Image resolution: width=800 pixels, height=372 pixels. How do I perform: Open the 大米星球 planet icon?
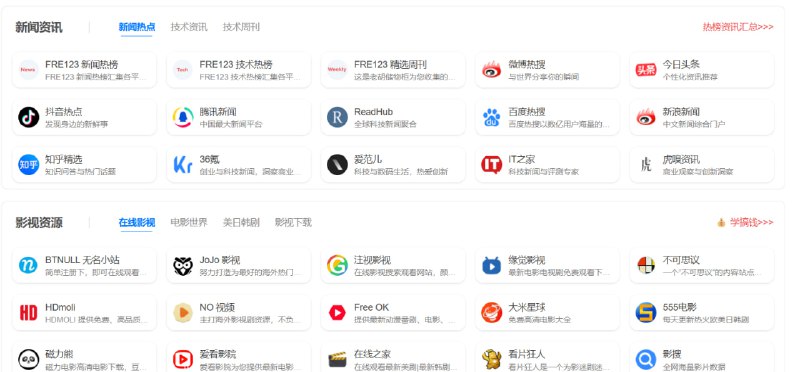coord(491,312)
